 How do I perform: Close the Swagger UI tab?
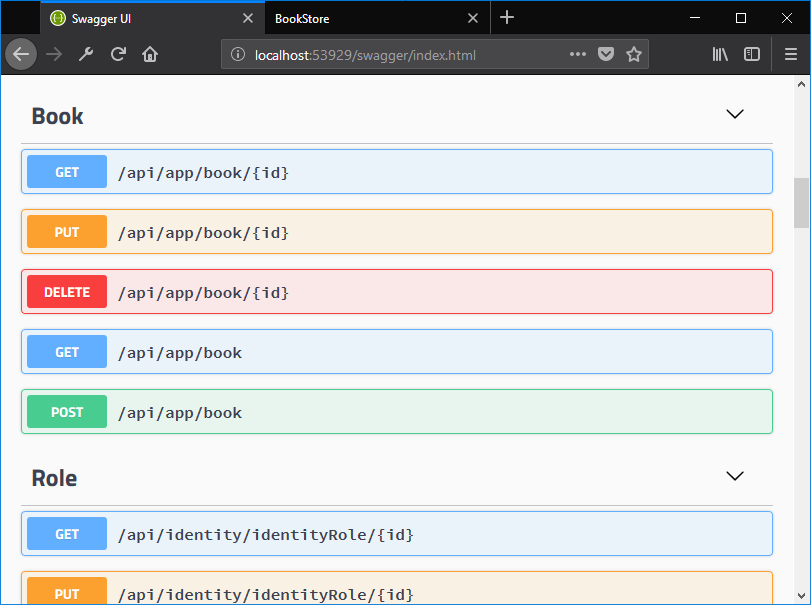[248, 18]
